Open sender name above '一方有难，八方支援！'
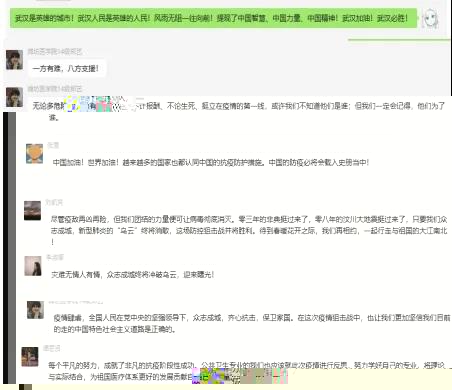The image size is (452, 390). point(55,52)
